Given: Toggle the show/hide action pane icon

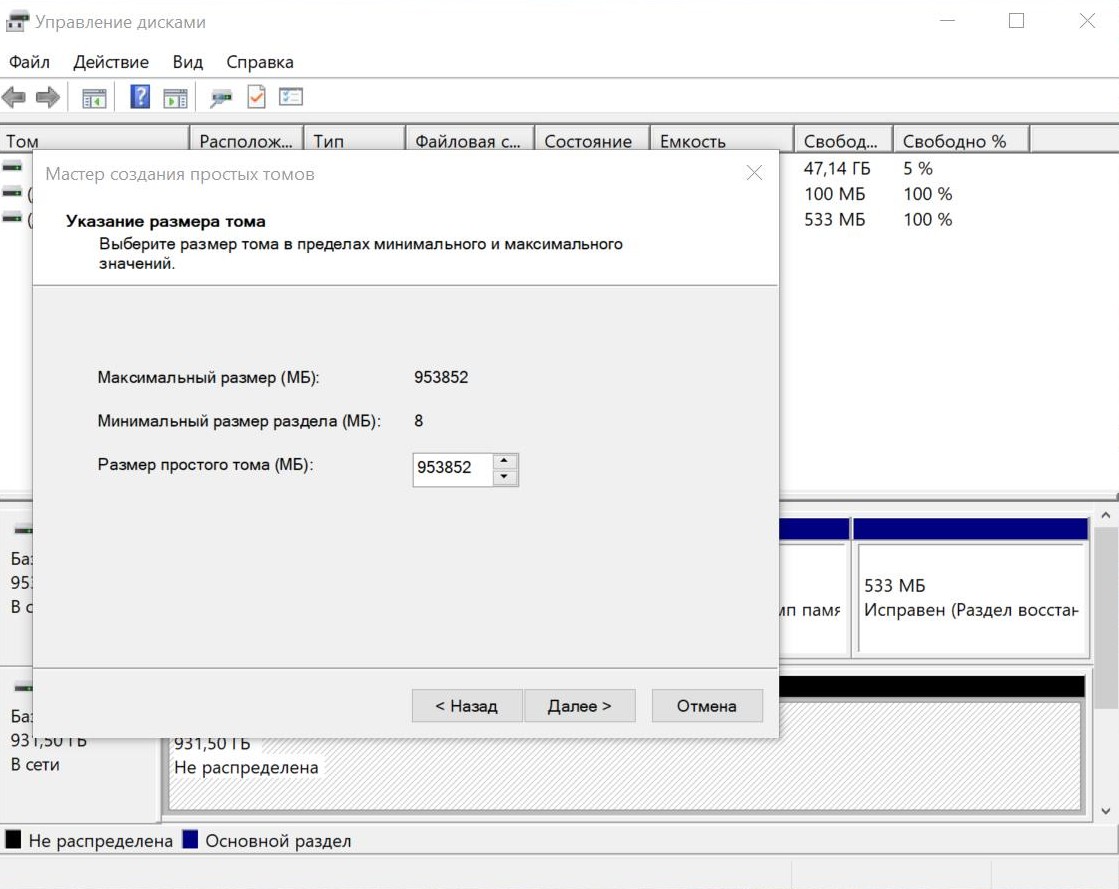Looking at the screenshot, I should click(175, 98).
